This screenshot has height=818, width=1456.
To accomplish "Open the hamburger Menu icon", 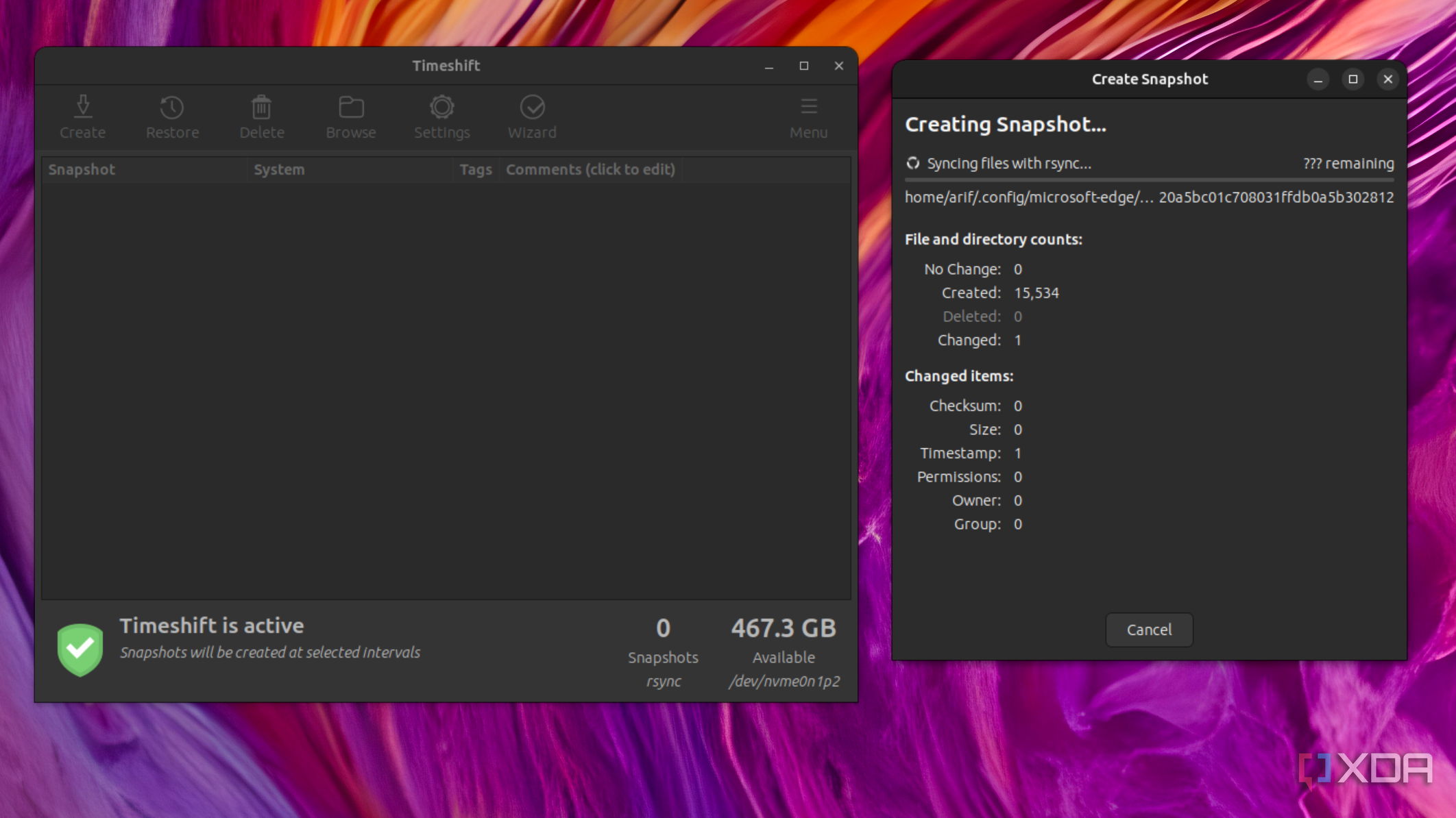I will point(809,107).
